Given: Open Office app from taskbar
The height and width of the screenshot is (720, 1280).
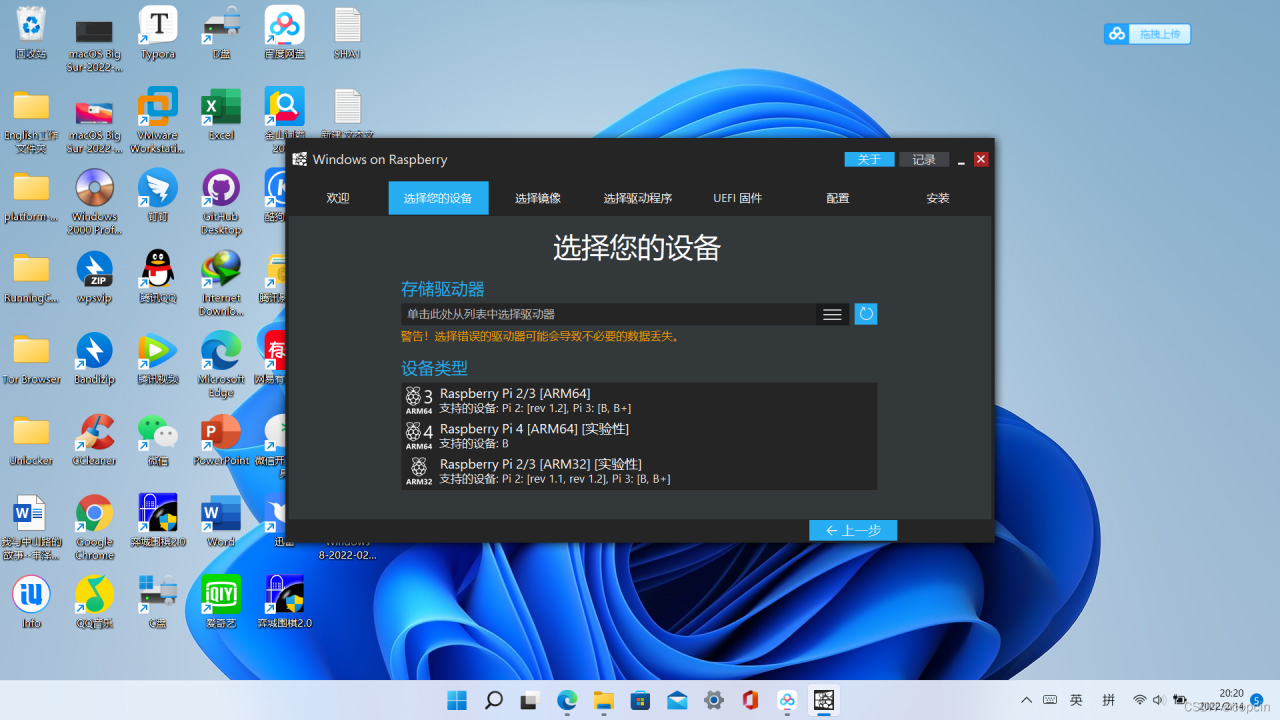Looking at the screenshot, I should tap(750, 700).
